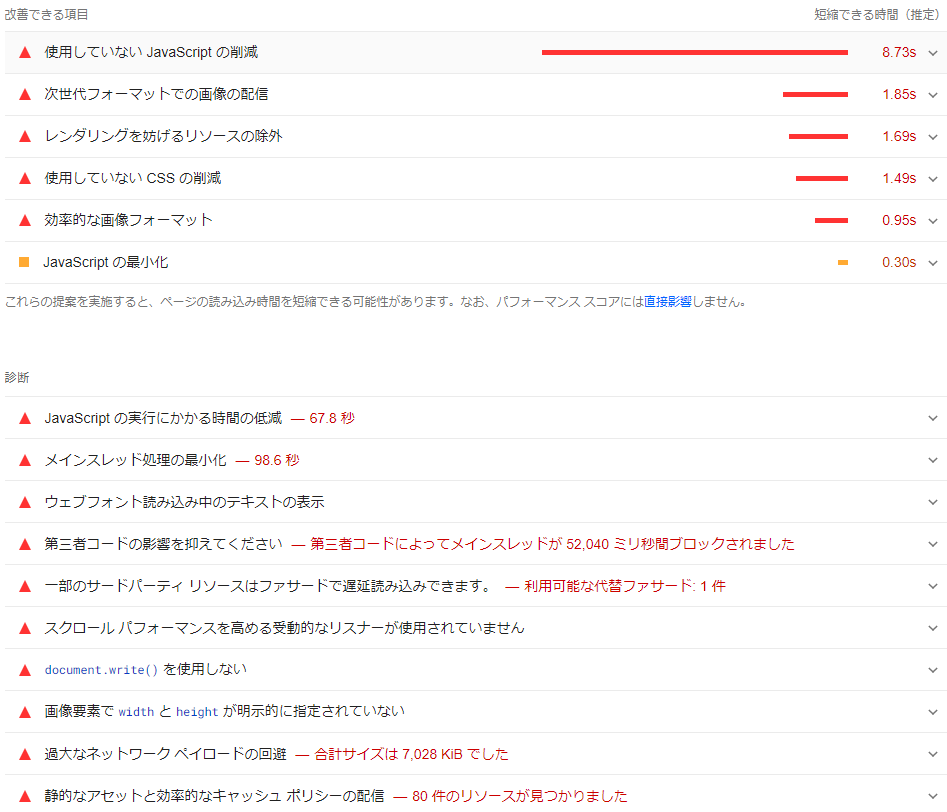This screenshot has height=812, width=947.
Task: Click the 使用していない JavaScript の削減 title
Action: pyautogui.click(x=151, y=52)
